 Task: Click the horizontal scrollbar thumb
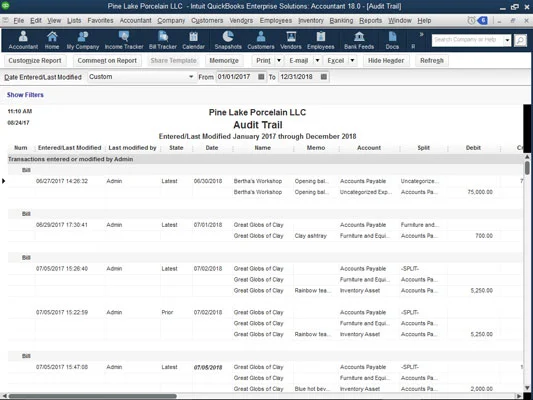coord(92,396)
